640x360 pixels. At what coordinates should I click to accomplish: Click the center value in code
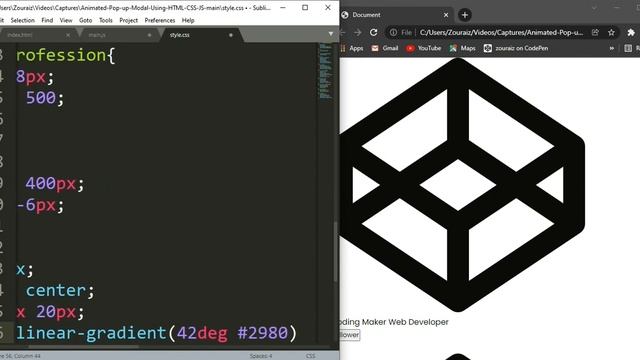click(56, 291)
